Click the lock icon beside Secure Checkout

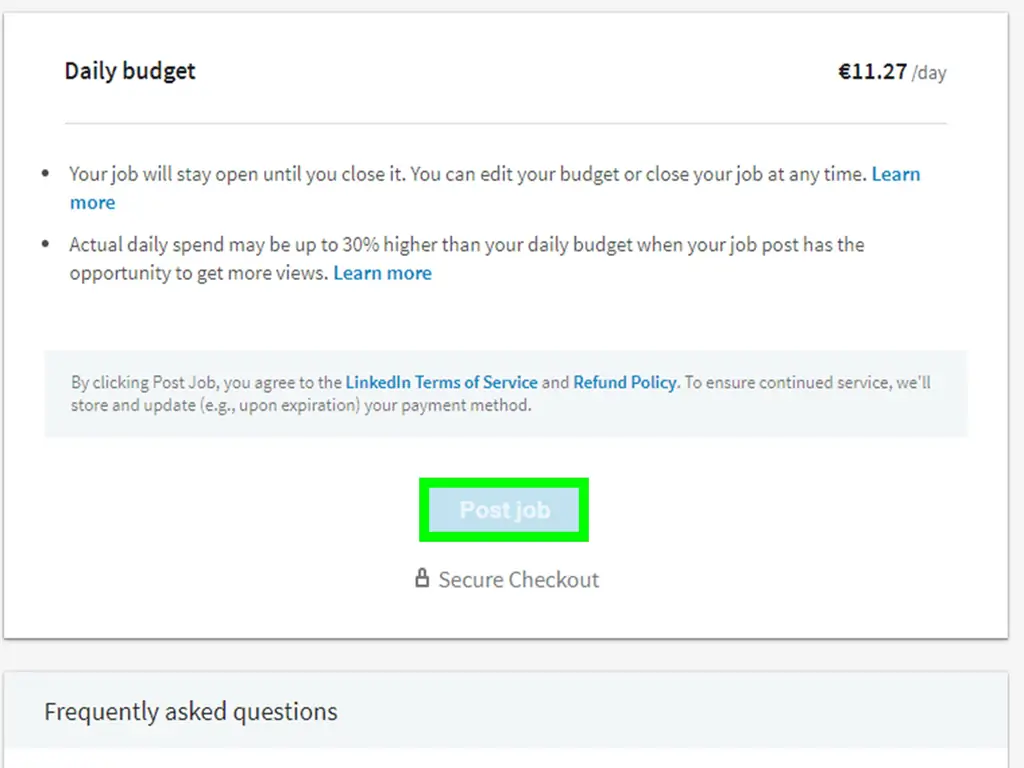[422, 579]
